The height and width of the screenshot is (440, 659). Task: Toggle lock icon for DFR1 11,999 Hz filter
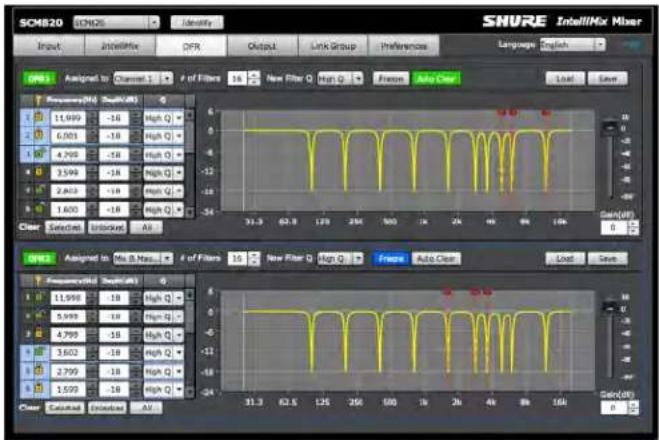pyautogui.click(x=39, y=118)
